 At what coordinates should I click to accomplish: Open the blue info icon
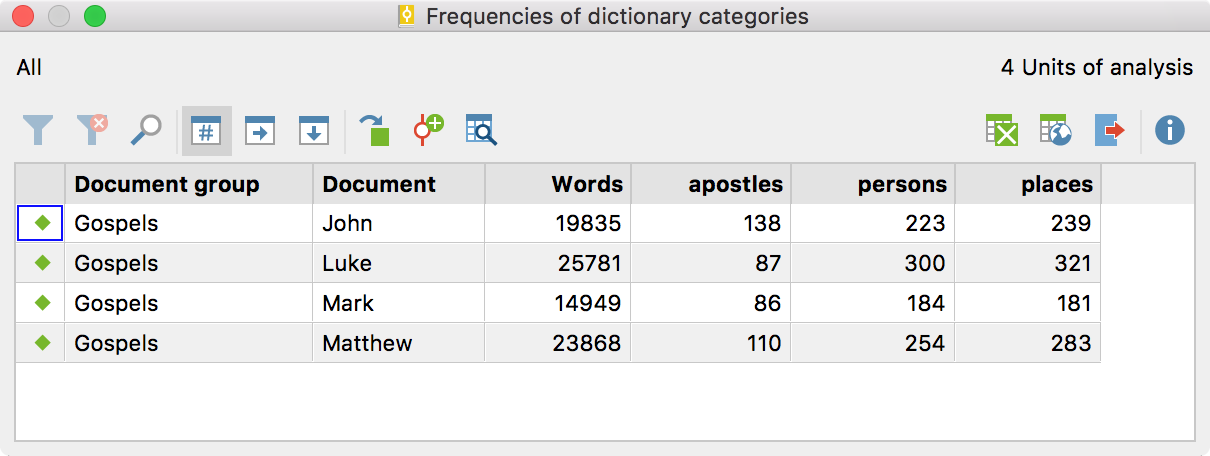point(1169,130)
